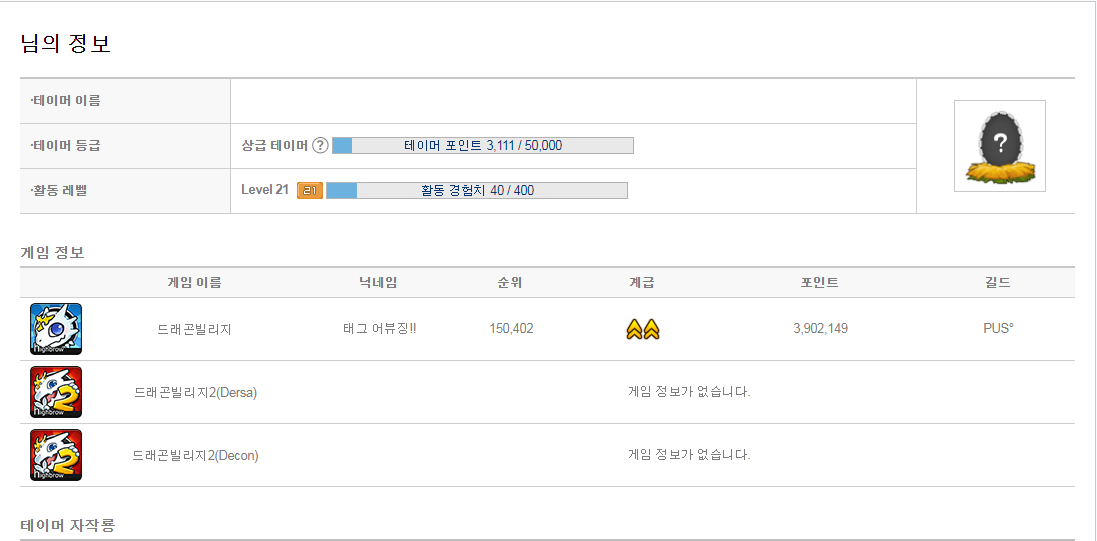Click the 드래곤빌리지 game icon
This screenshot has height=541, width=1097.
click(x=56, y=329)
